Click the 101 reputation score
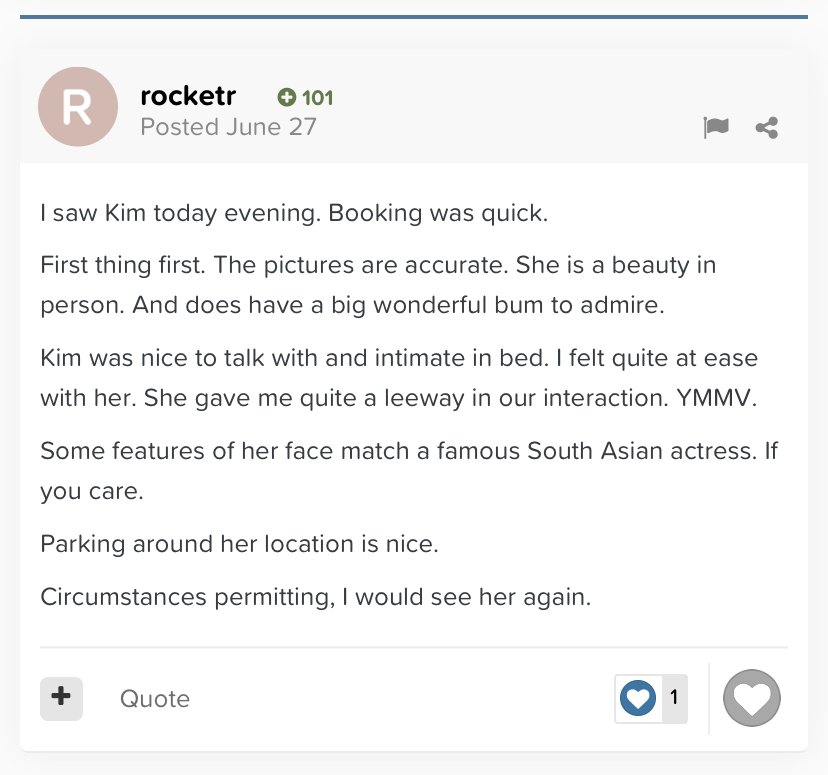The height and width of the screenshot is (775, 828). [x=317, y=98]
